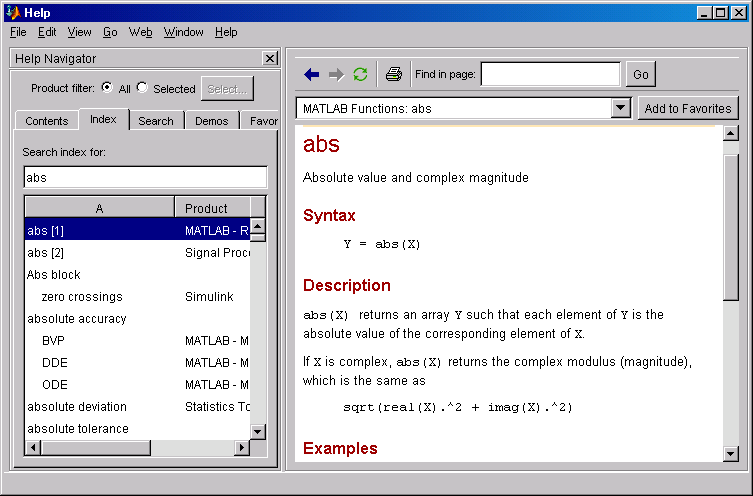Click the index list scroll right arrow
753x496 pixels.
242,448
